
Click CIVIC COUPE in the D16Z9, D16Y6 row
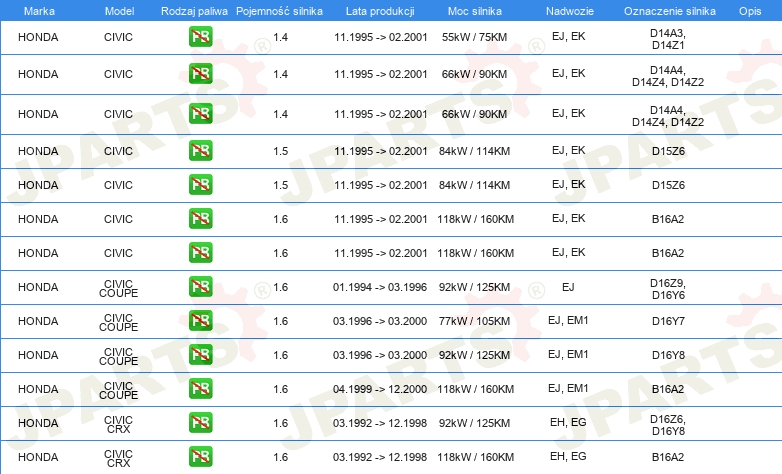pyautogui.click(x=118, y=288)
